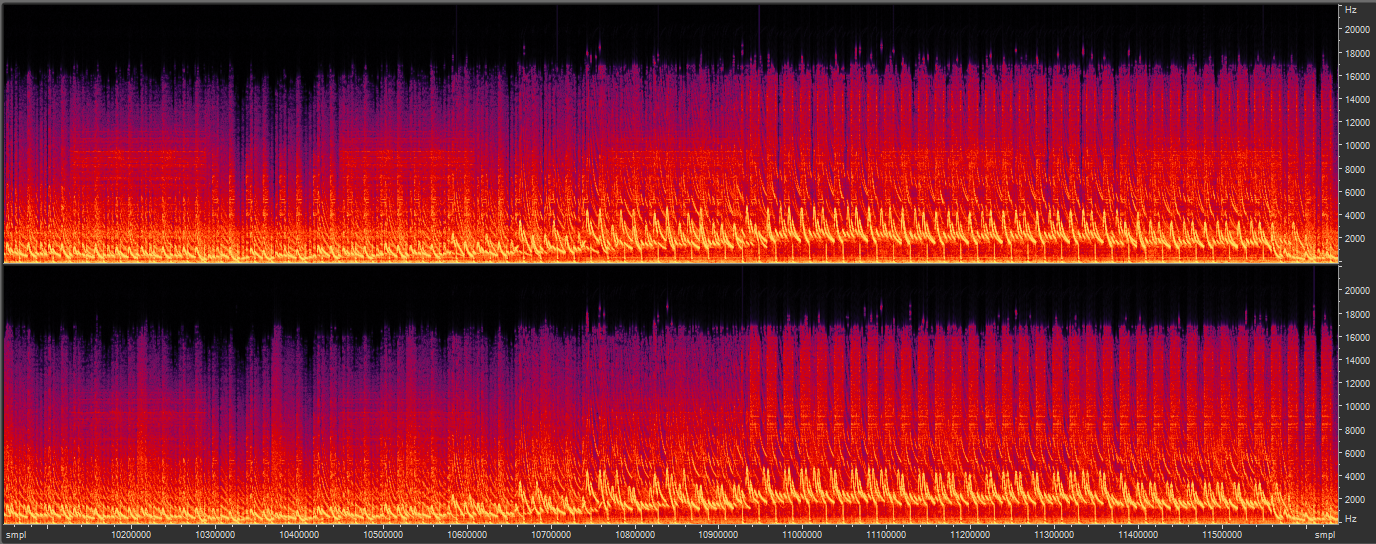The height and width of the screenshot is (544, 1376).
Task: Click 6000 on the upper channel frequency scale
Action: (1355, 192)
